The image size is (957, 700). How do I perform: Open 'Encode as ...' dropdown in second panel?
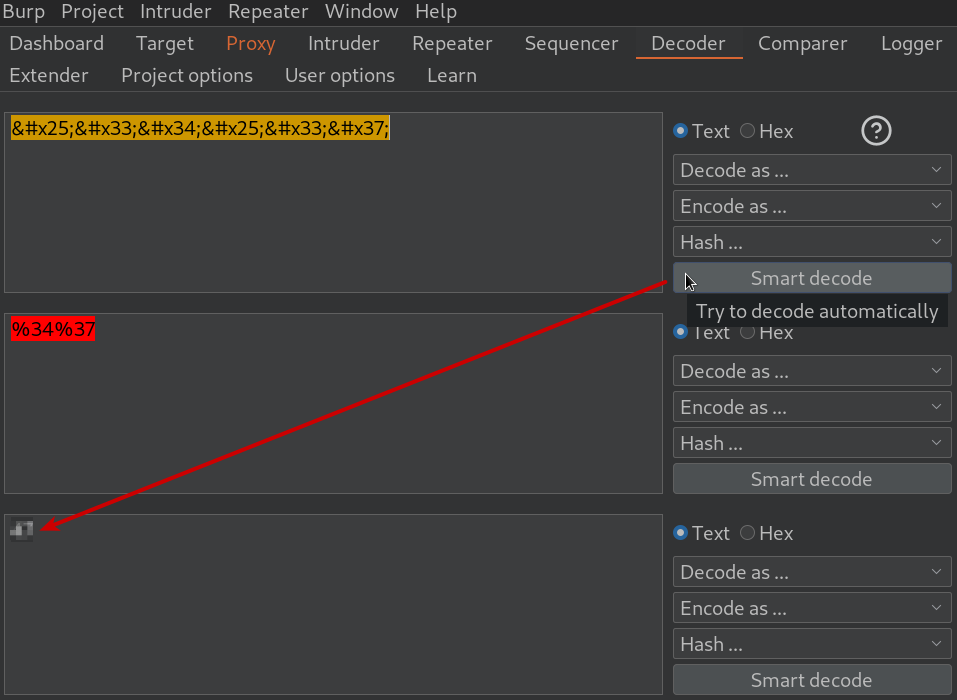pyautogui.click(x=812, y=406)
